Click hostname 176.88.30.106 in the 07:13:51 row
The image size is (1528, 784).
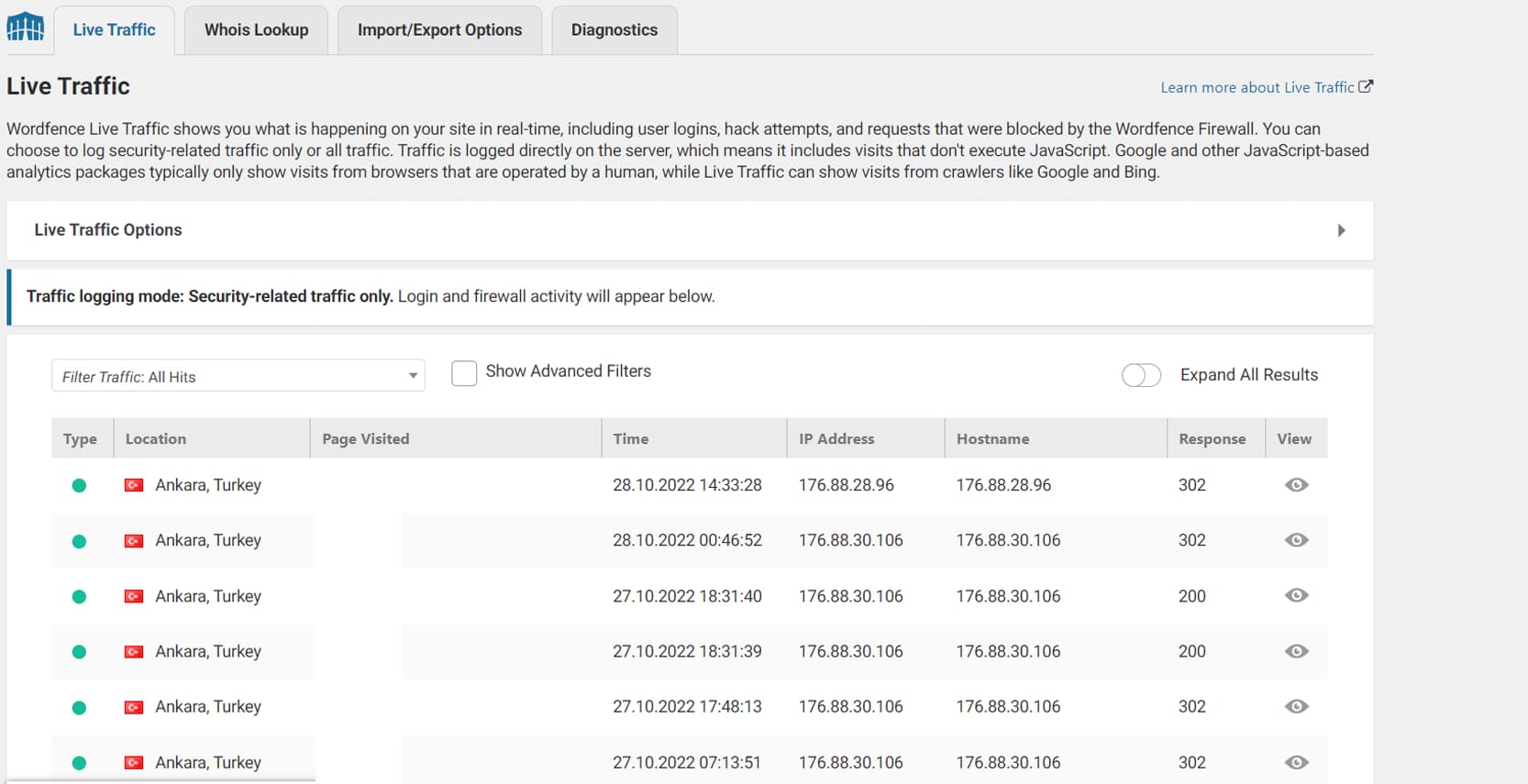click(1008, 762)
